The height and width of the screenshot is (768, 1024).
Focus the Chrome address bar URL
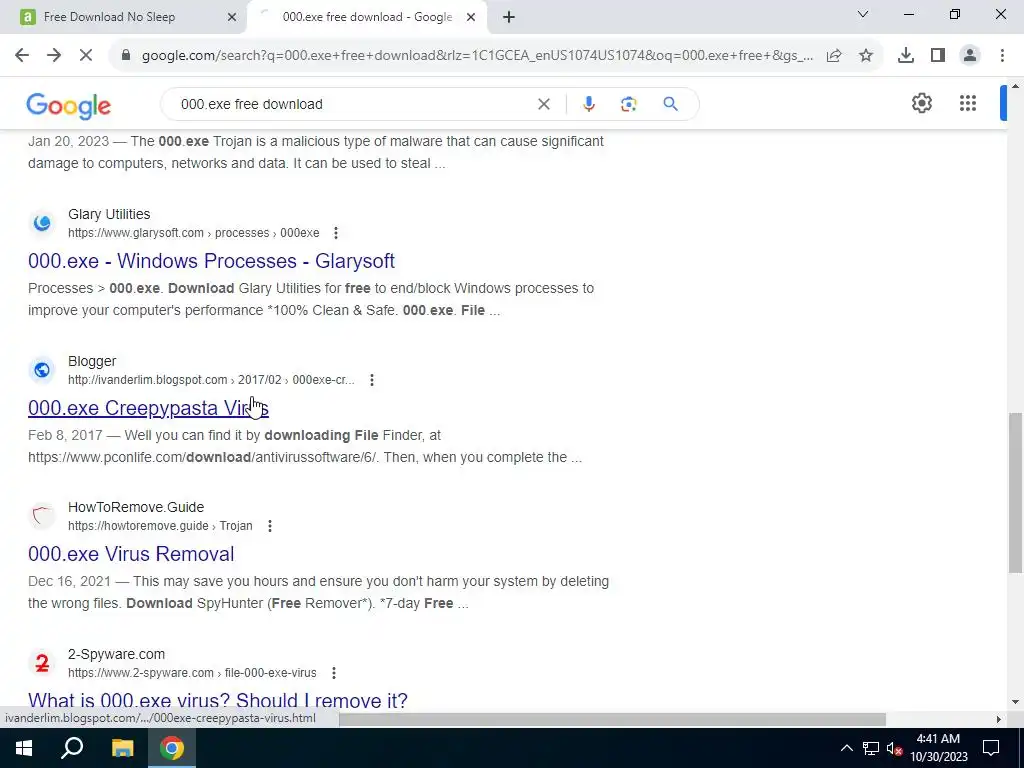pyautogui.click(x=477, y=56)
